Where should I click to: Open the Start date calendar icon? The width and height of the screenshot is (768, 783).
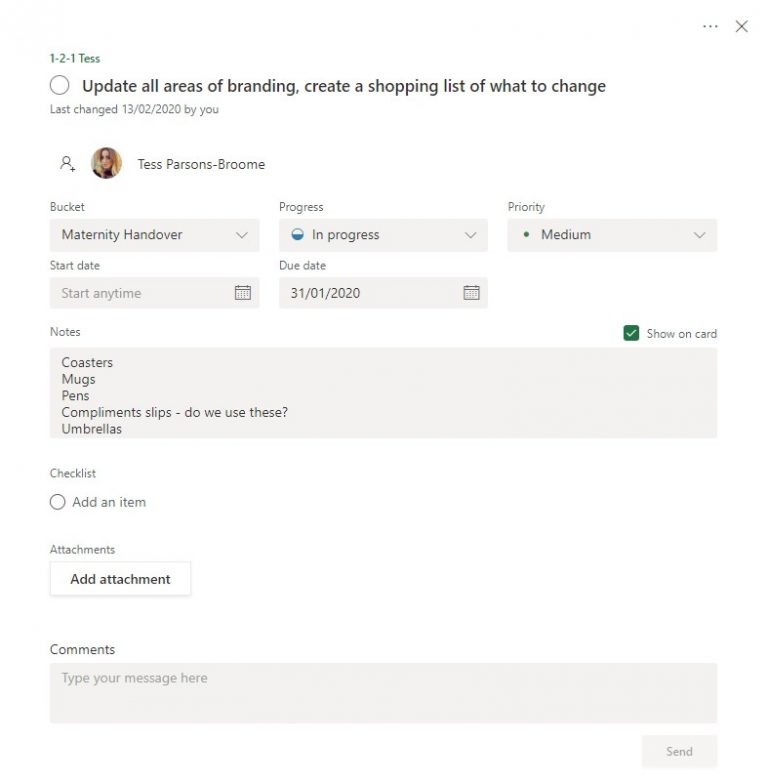pyautogui.click(x=242, y=293)
